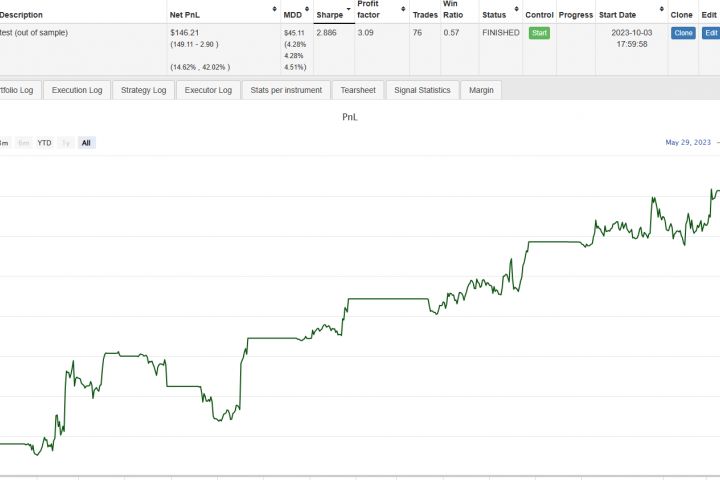Select the 1y chart range
The height and width of the screenshot is (480, 720).
click(66, 143)
